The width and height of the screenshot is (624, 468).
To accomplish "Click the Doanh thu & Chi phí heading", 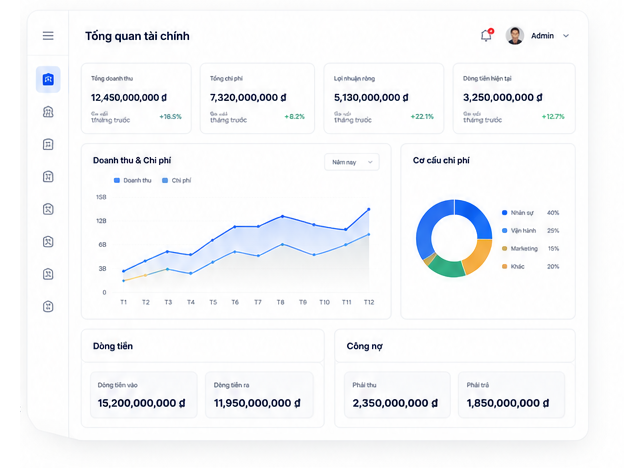I will 132,160.
